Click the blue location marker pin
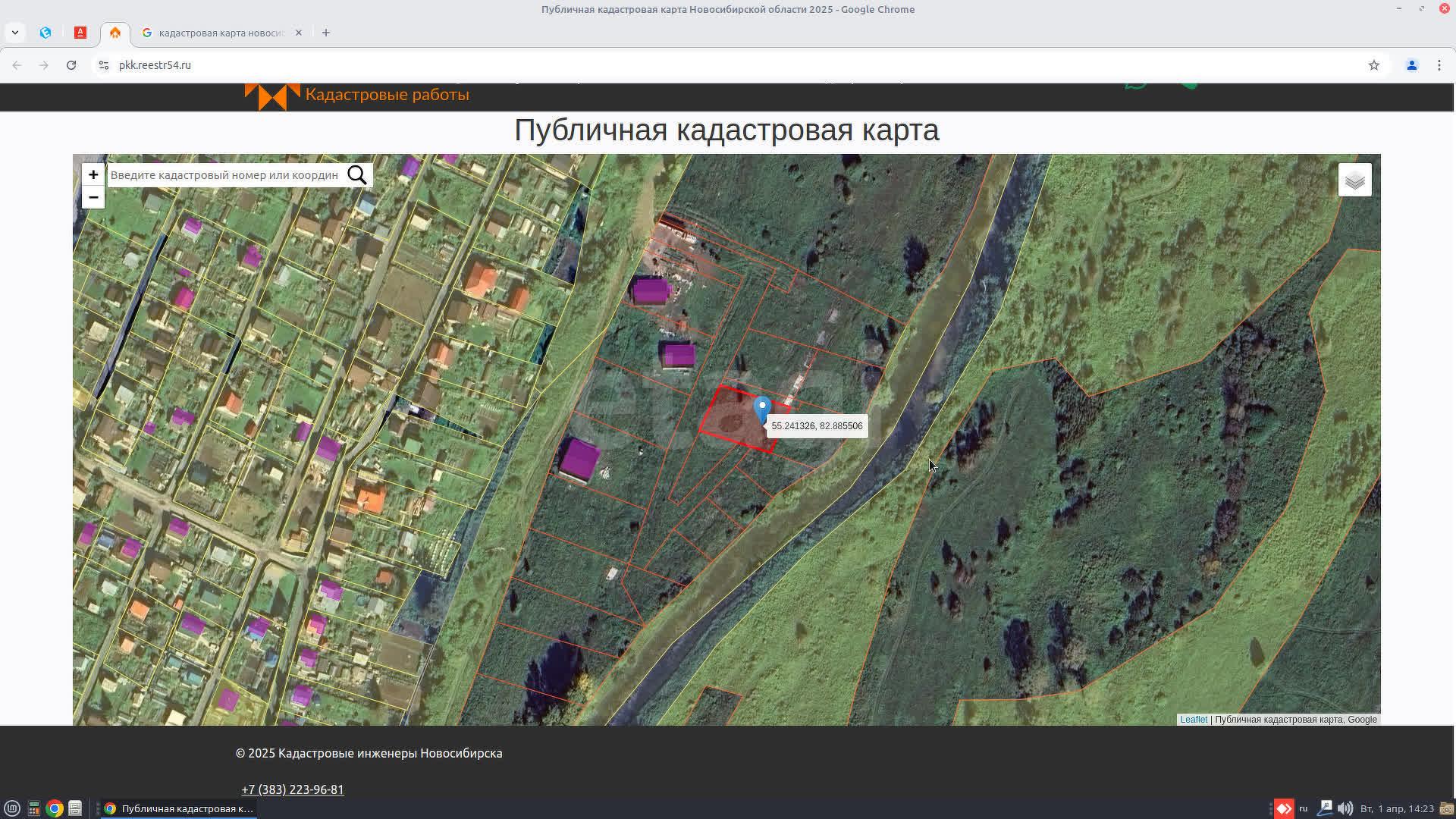 [x=762, y=409]
